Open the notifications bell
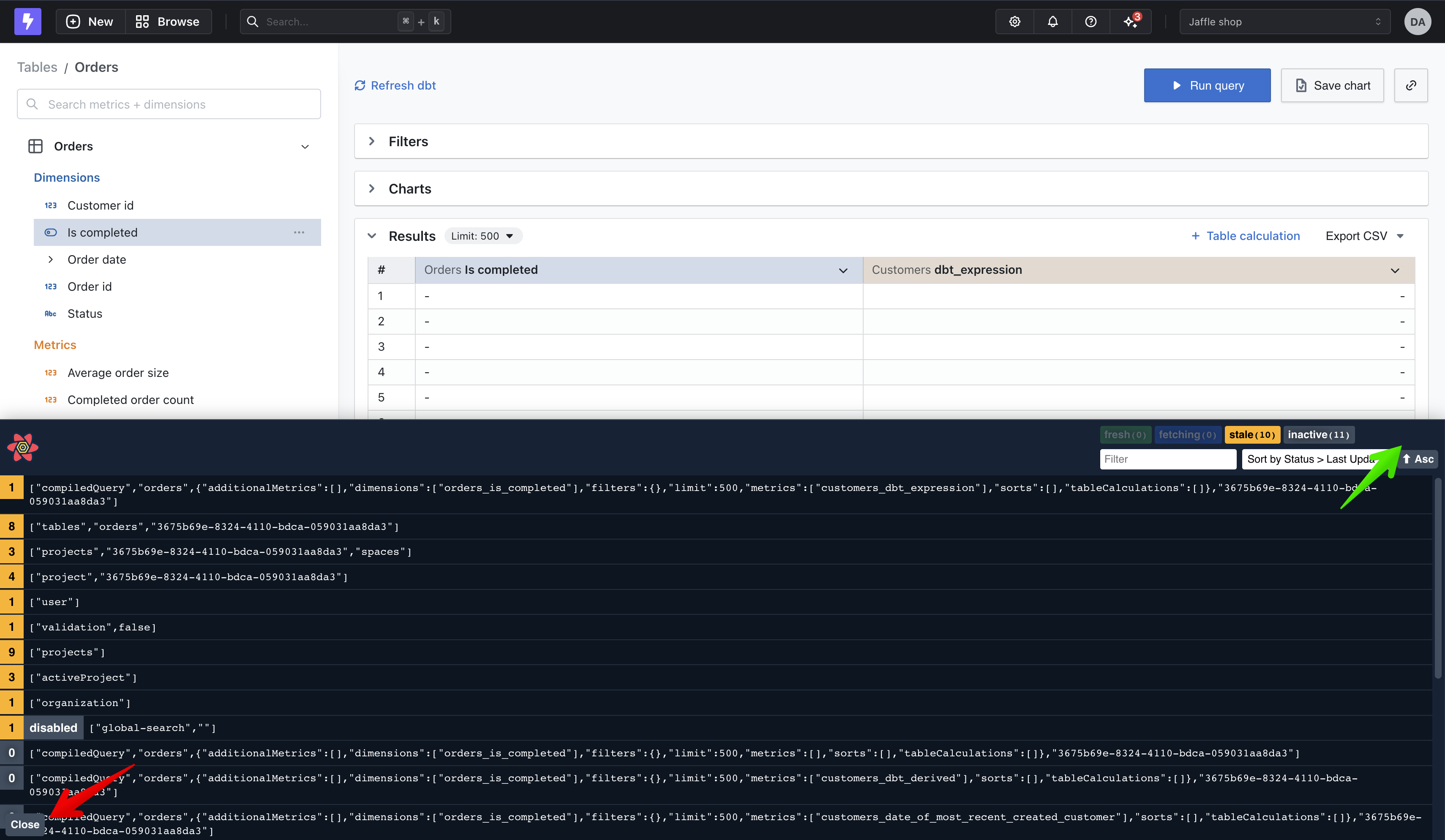Viewport: 1445px width, 840px height. pos(1052,21)
